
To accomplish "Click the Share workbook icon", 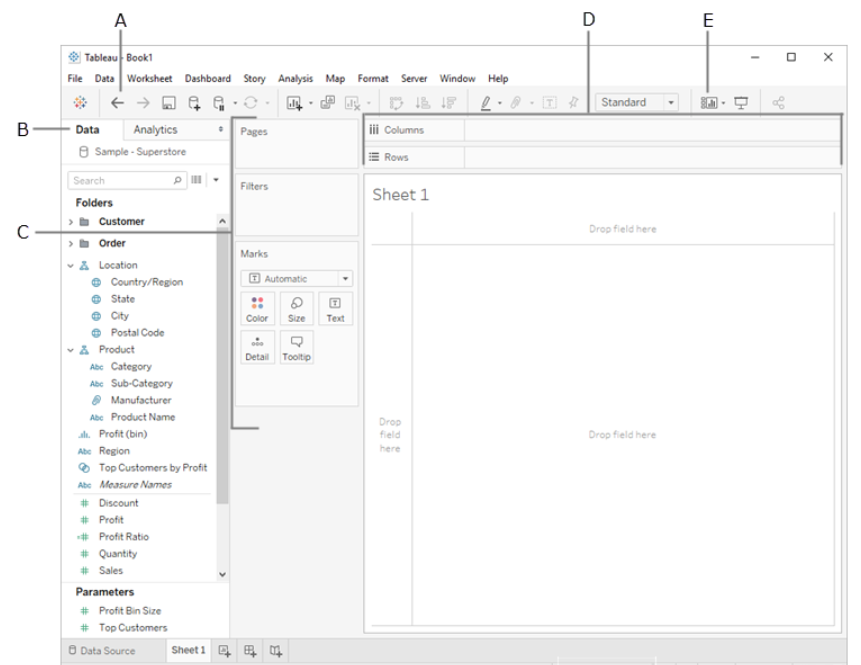I will (778, 103).
